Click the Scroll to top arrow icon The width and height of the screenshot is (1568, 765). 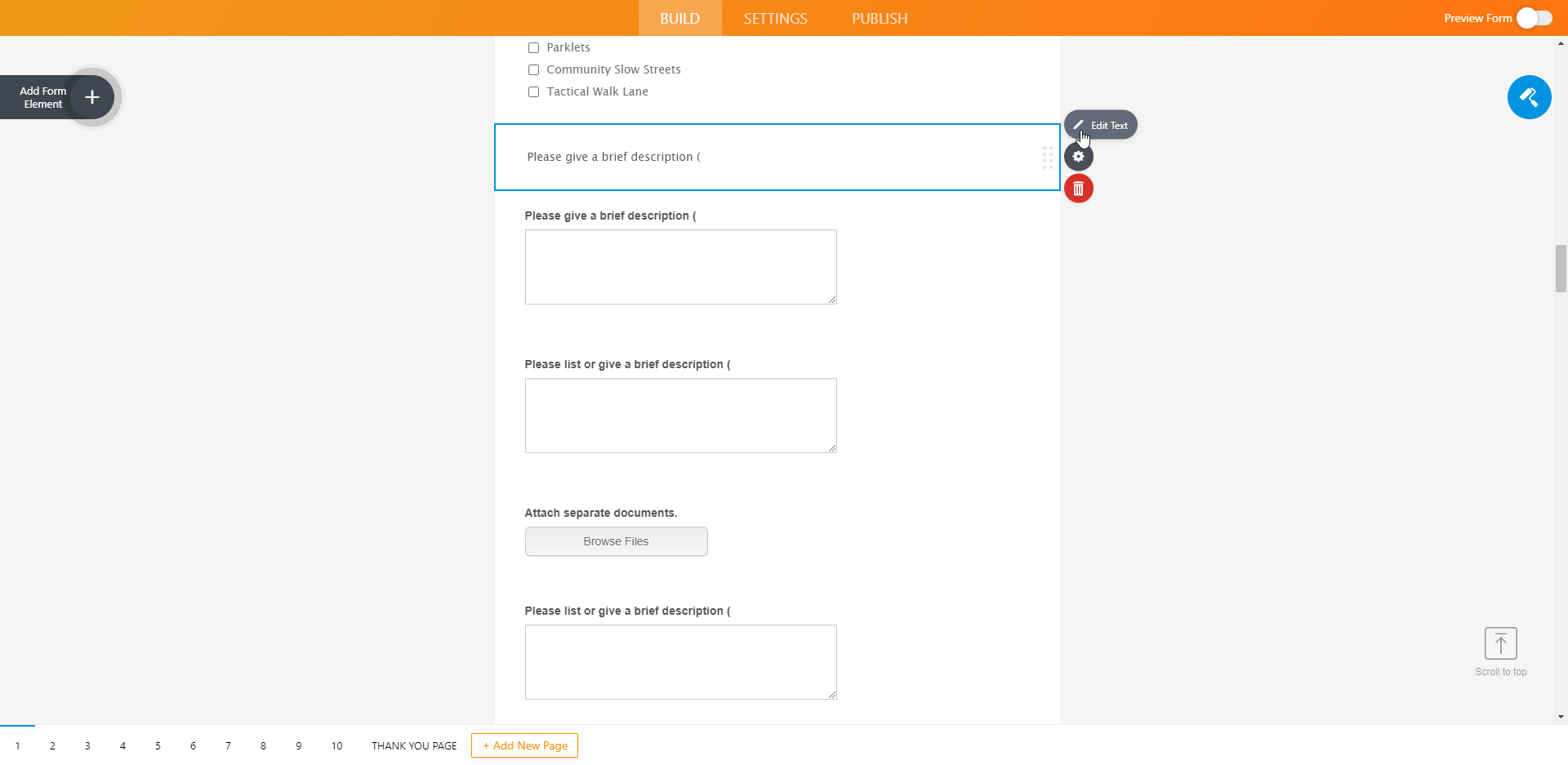click(x=1500, y=643)
